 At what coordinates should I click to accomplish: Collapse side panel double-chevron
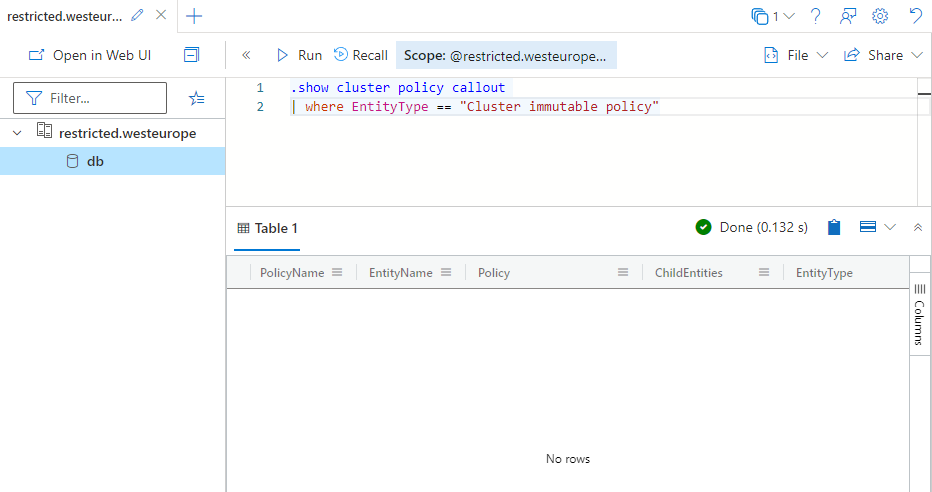(x=246, y=55)
